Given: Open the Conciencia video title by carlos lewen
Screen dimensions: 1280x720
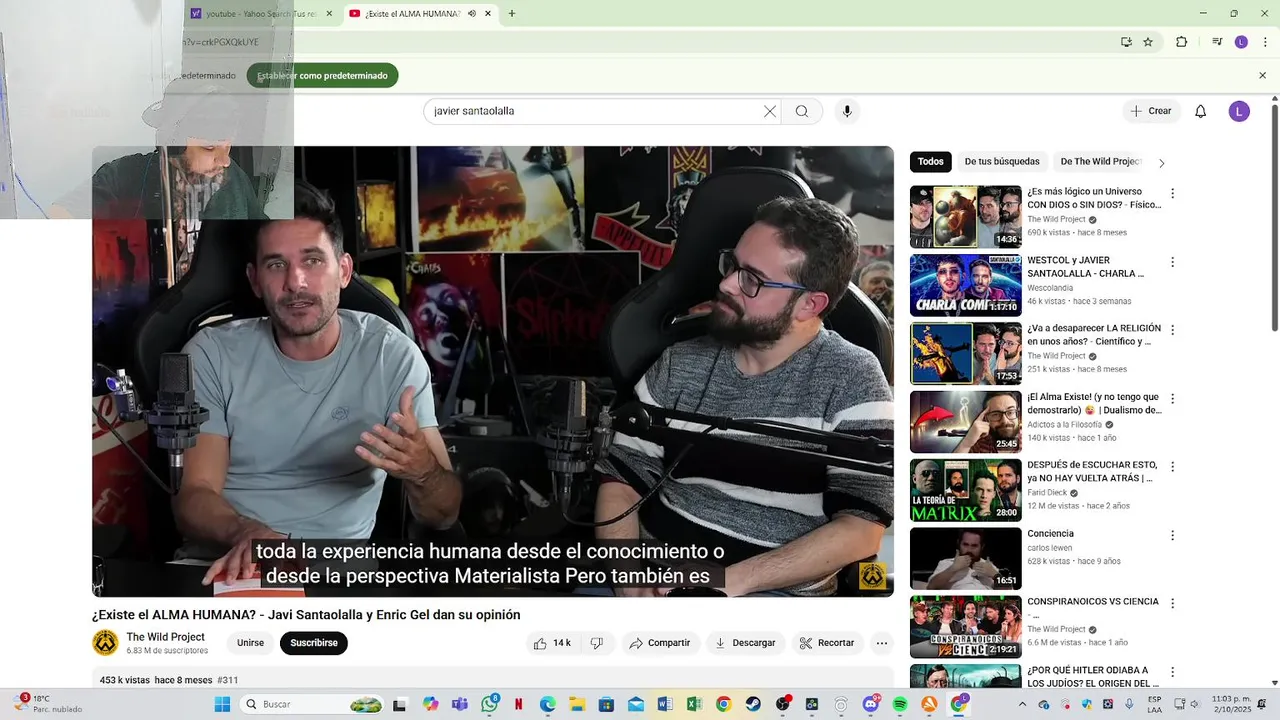Looking at the screenshot, I should 1050,534.
